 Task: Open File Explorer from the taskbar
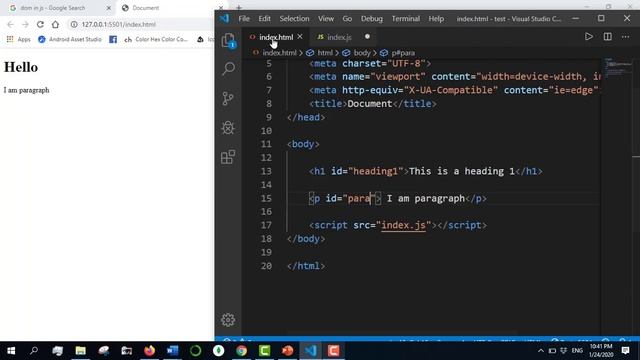pyautogui.click(x=80, y=351)
